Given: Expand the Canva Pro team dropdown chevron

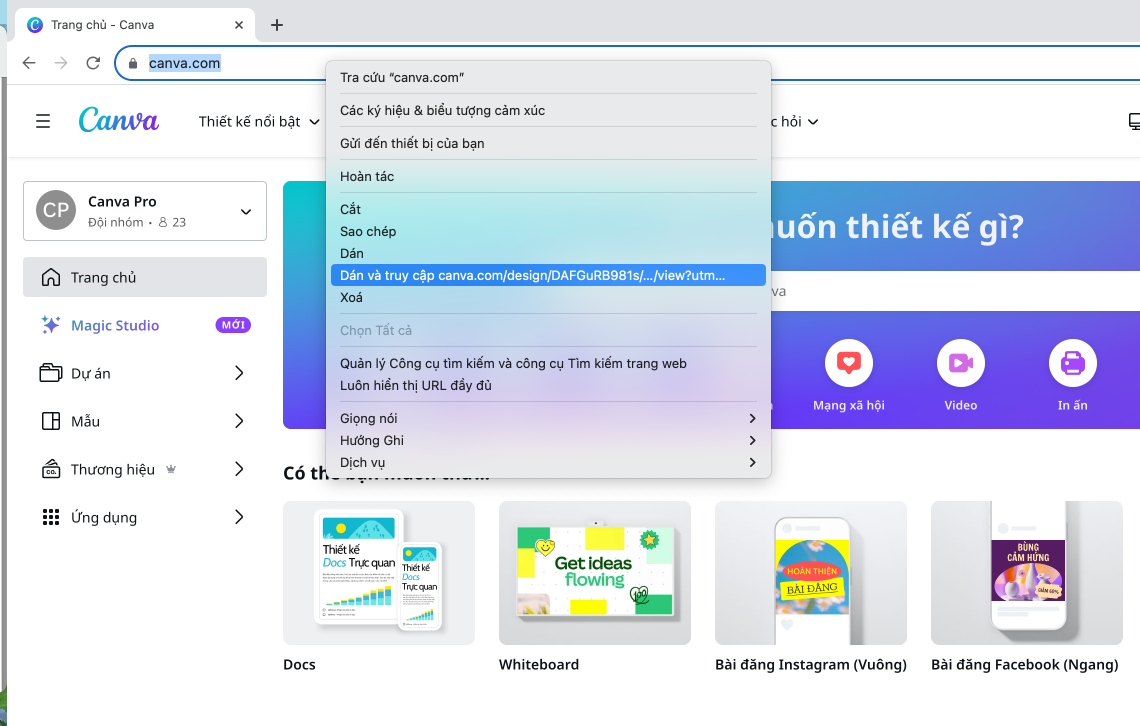Looking at the screenshot, I should 246,211.
